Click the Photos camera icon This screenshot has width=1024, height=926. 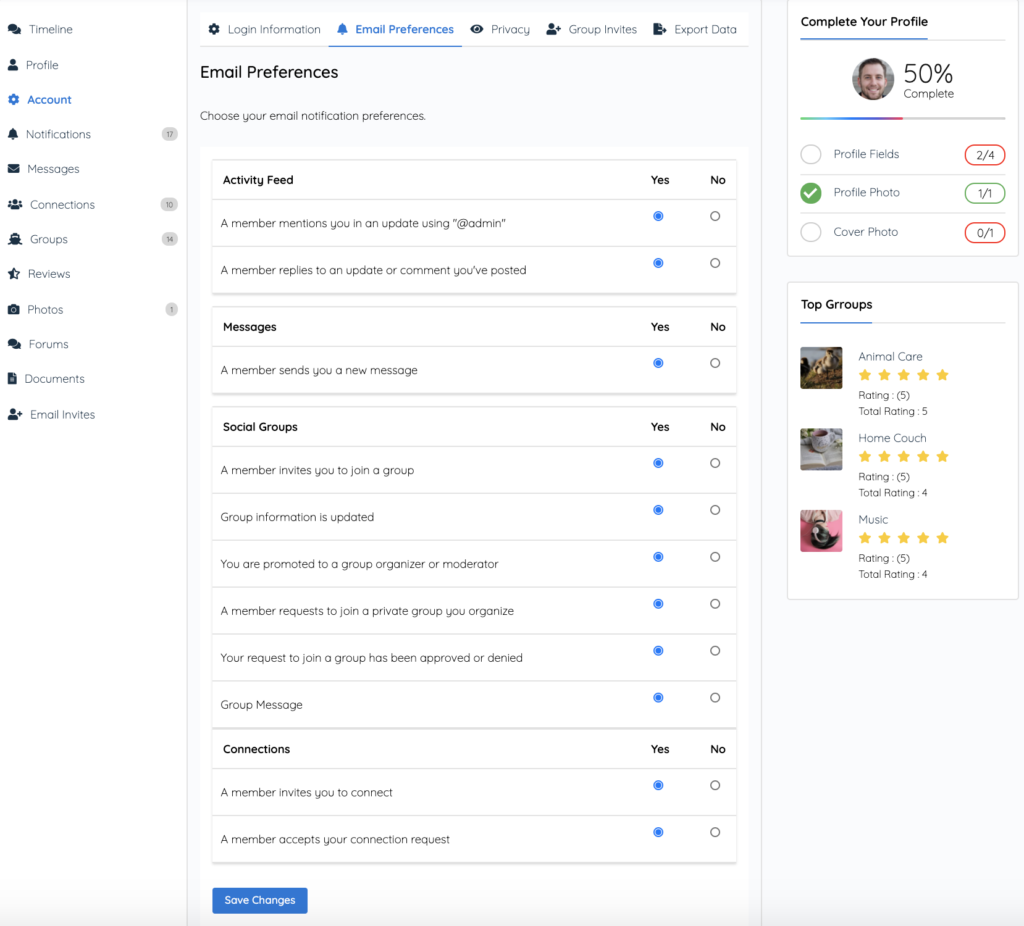14,310
